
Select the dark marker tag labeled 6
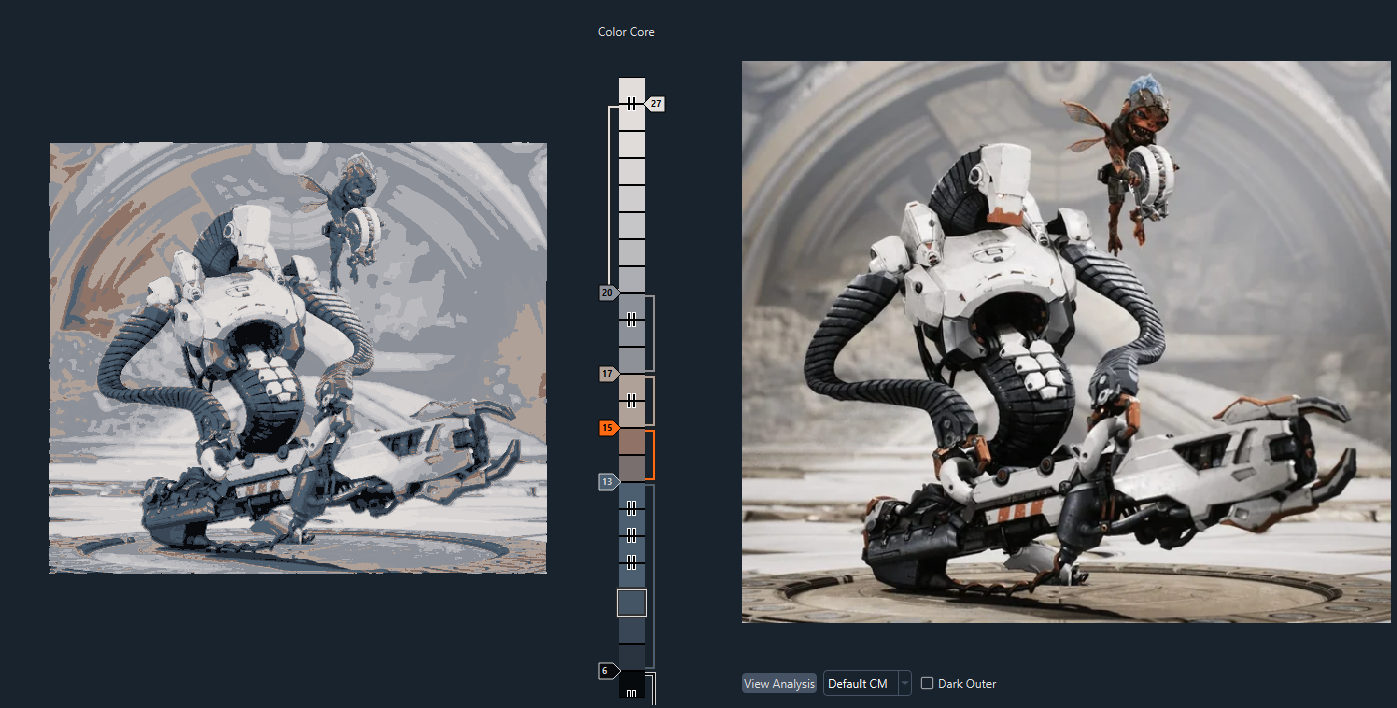(x=608, y=671)
